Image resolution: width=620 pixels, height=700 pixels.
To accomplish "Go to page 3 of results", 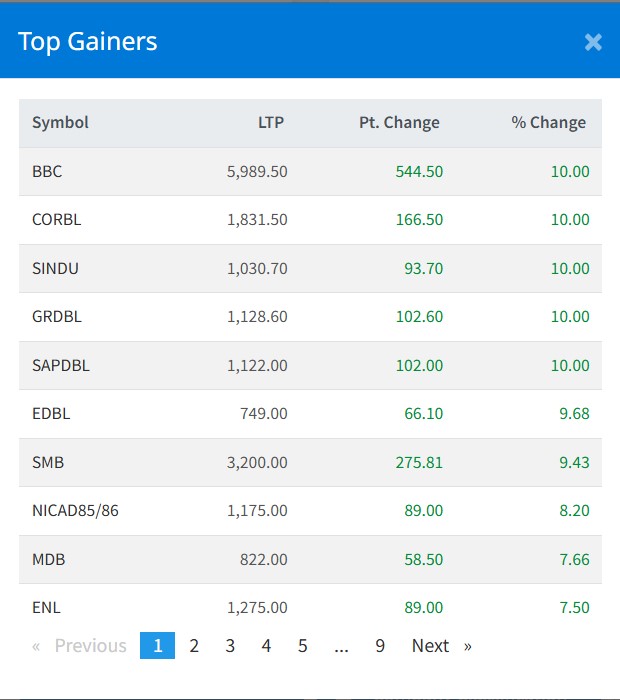I will point(230,646).
